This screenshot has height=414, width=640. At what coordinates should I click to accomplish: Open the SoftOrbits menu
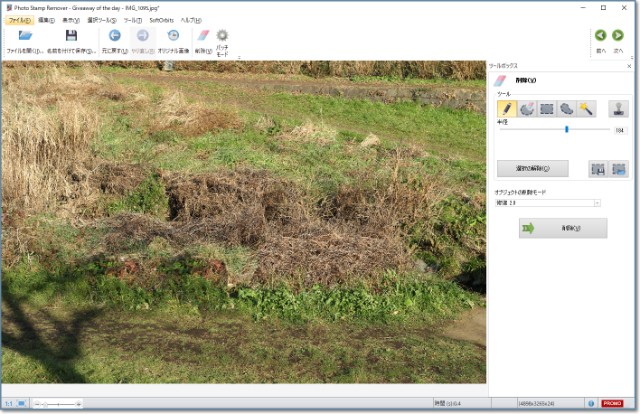[x=162, y=20]
